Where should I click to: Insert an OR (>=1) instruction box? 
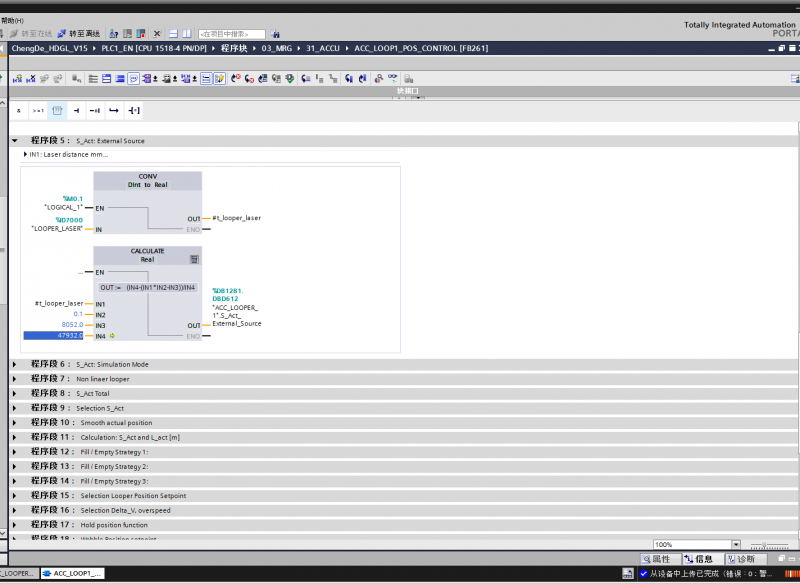pyautogui.click(x=38, y=110)
